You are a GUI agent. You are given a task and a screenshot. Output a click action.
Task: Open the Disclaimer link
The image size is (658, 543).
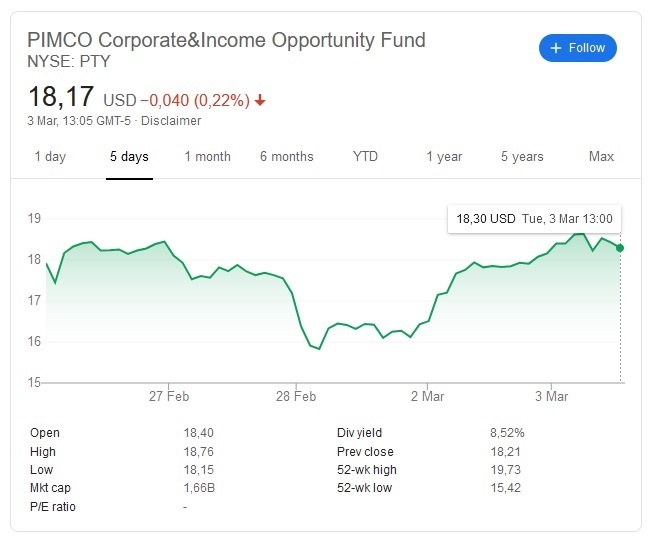coord(170,121)
